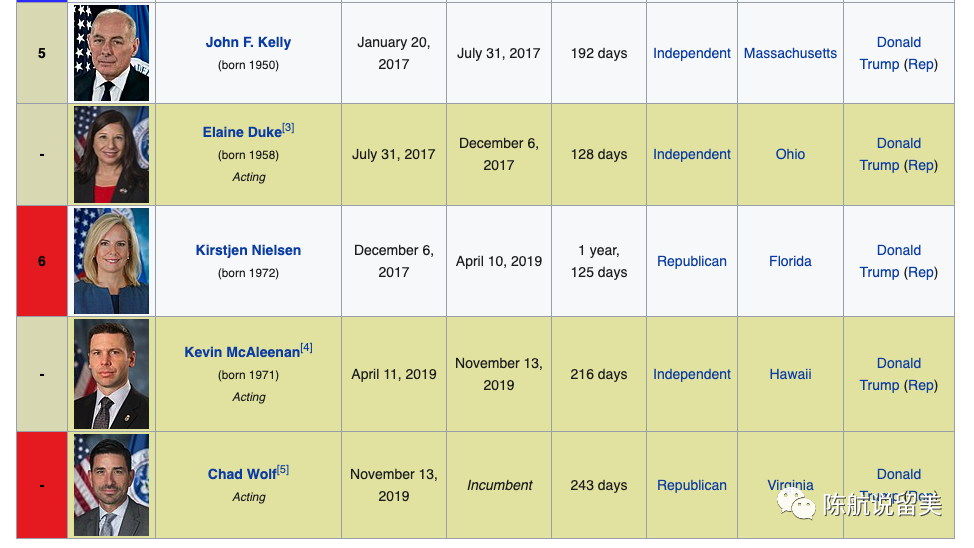Open Donald Trump link in McAleenan's row
The image size is (974, 548).
(898, 363)
